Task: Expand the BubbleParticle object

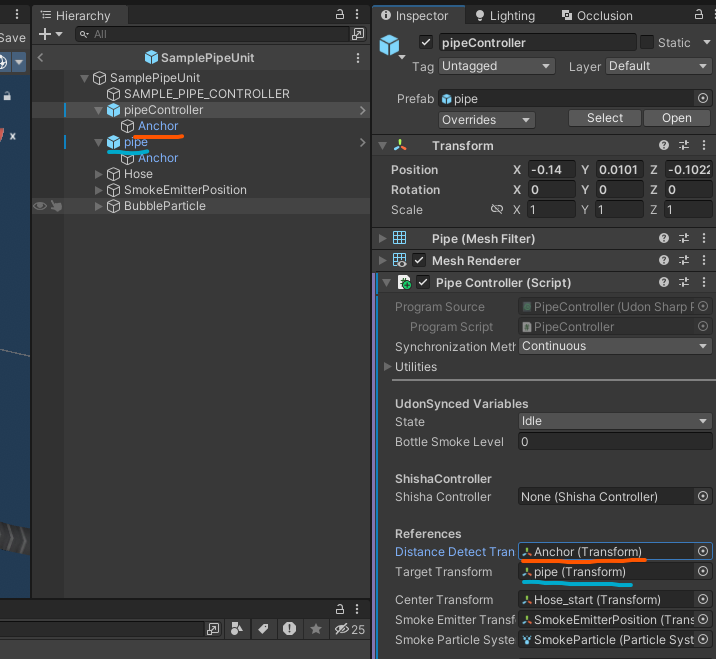Action: click(x=98, y=206)
